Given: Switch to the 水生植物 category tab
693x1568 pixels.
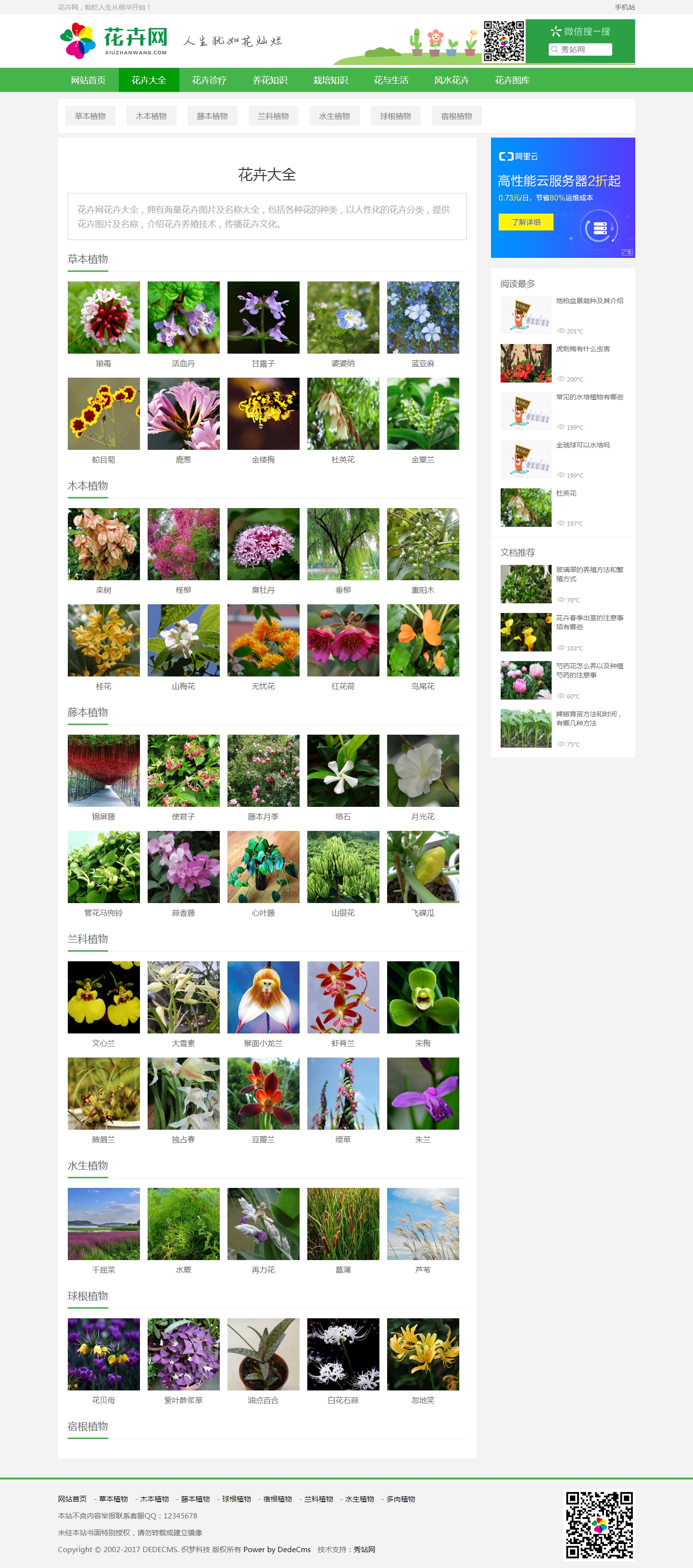Looking at the screenshot, I should [x=334, y=115].
